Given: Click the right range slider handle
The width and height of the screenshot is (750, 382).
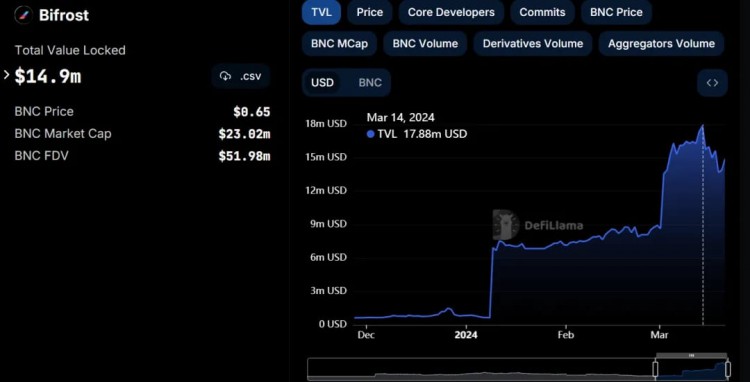Looking at the screenshot, I should pos(728,369).
